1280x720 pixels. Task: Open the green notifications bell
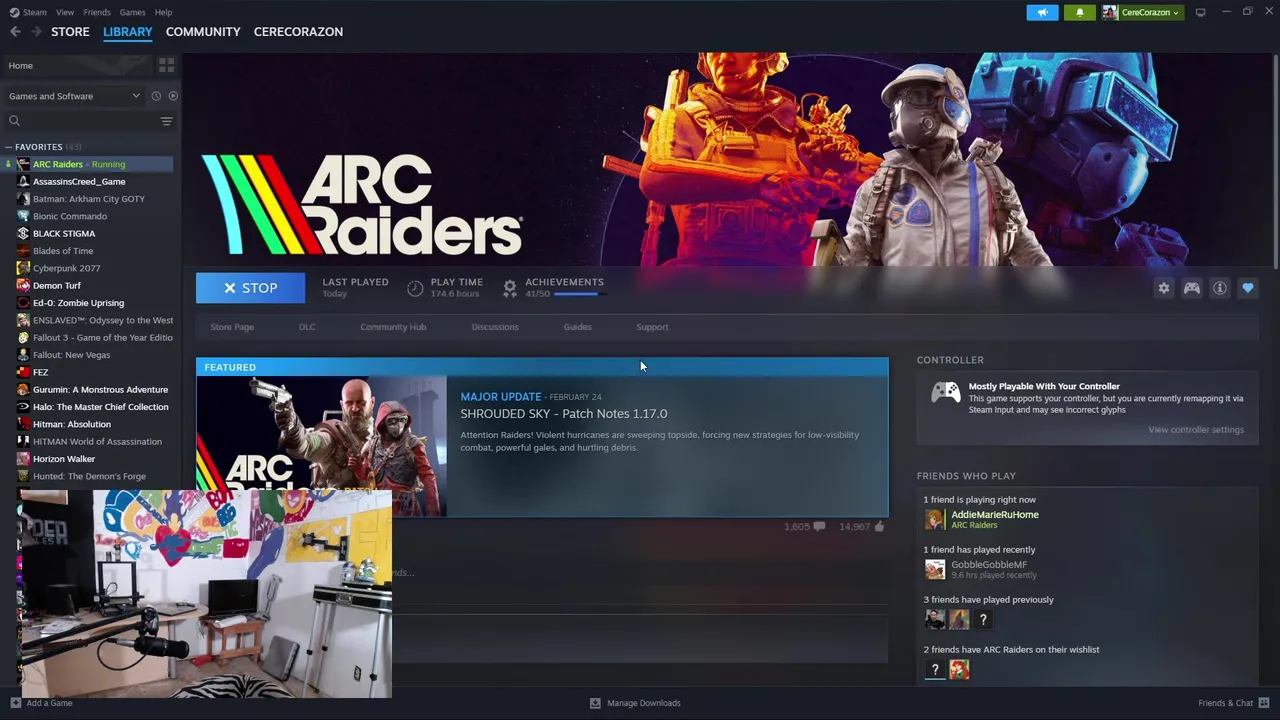pyautogui.click(x=1079, y=12)
